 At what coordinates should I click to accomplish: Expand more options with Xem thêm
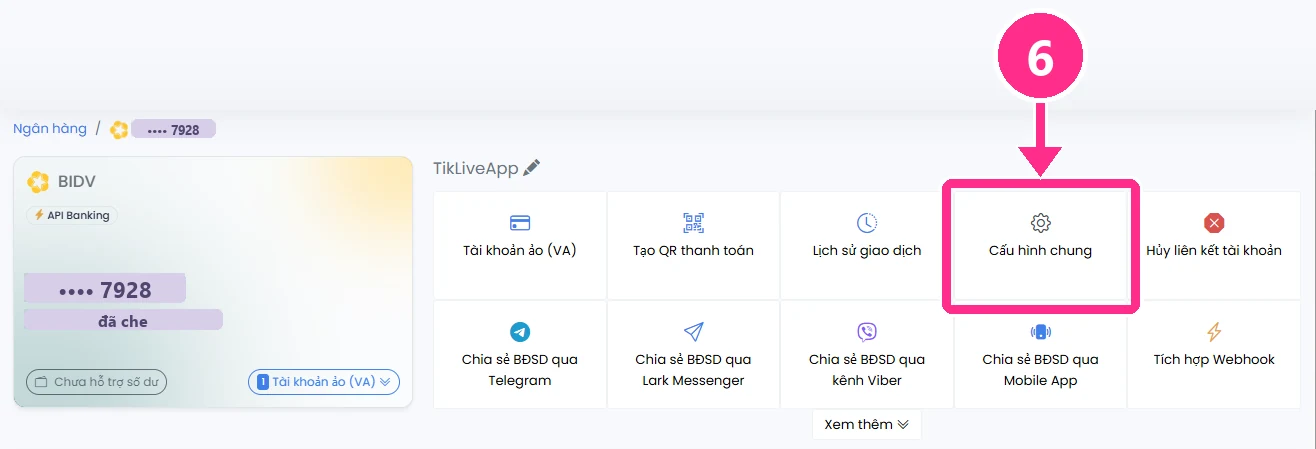tap(867, 424)
